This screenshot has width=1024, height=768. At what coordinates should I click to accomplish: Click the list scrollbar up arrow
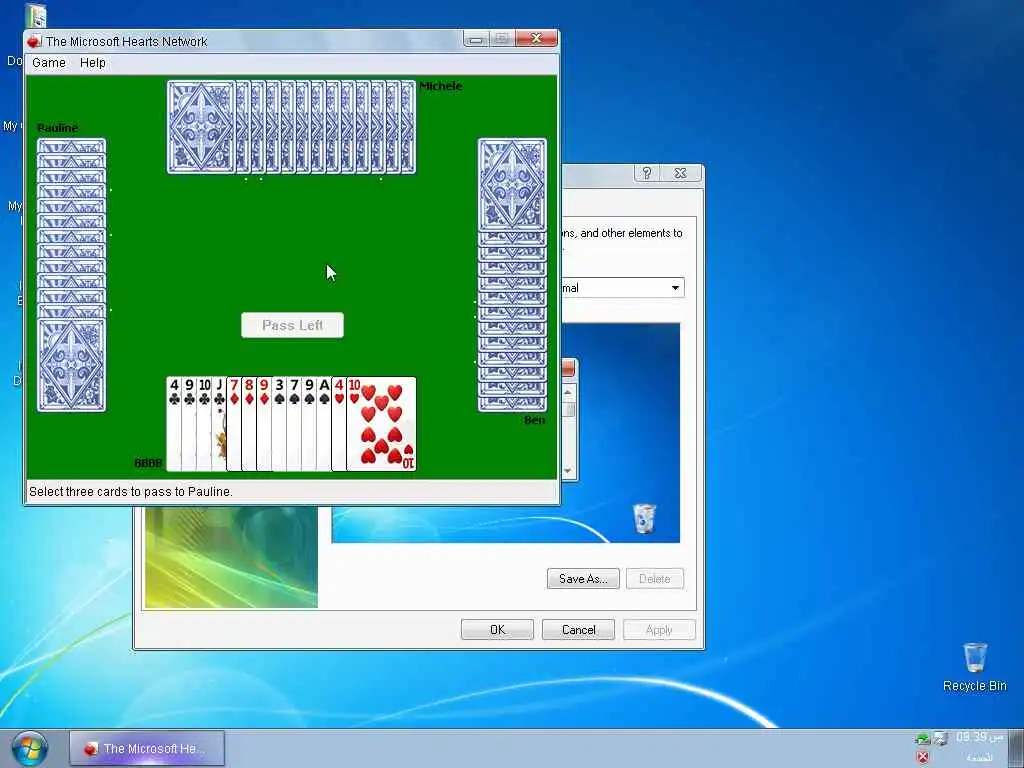568,392
